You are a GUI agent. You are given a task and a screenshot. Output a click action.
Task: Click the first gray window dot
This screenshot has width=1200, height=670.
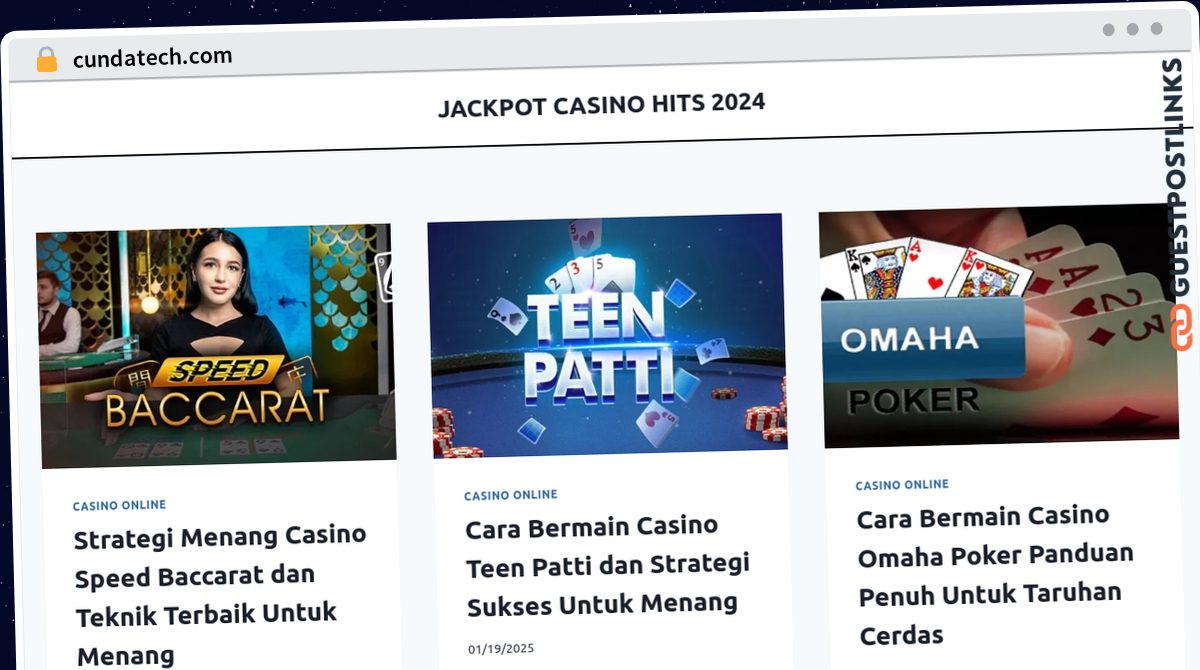point(1109,30)
